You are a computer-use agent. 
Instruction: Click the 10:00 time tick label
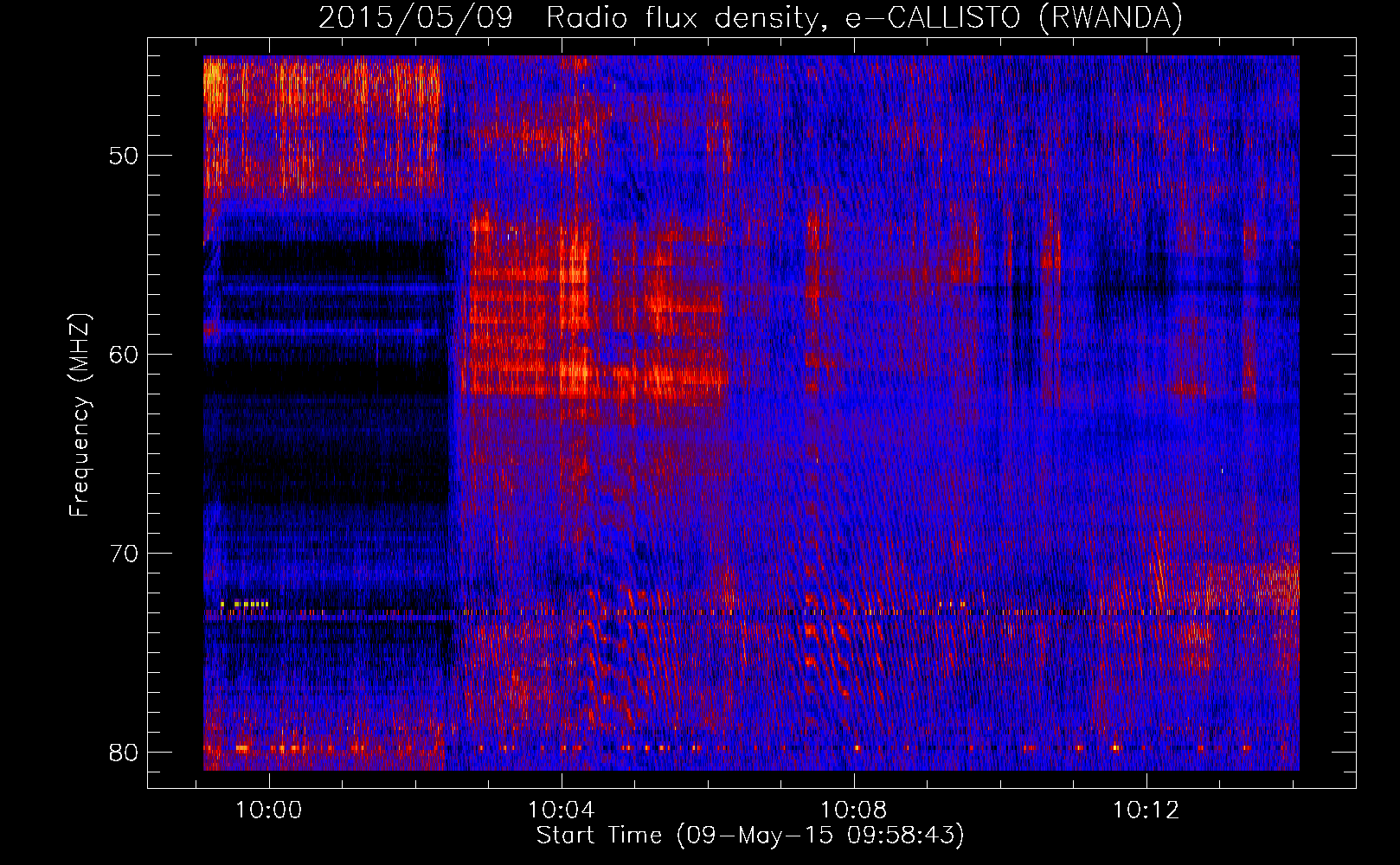[x=269, y=811]
